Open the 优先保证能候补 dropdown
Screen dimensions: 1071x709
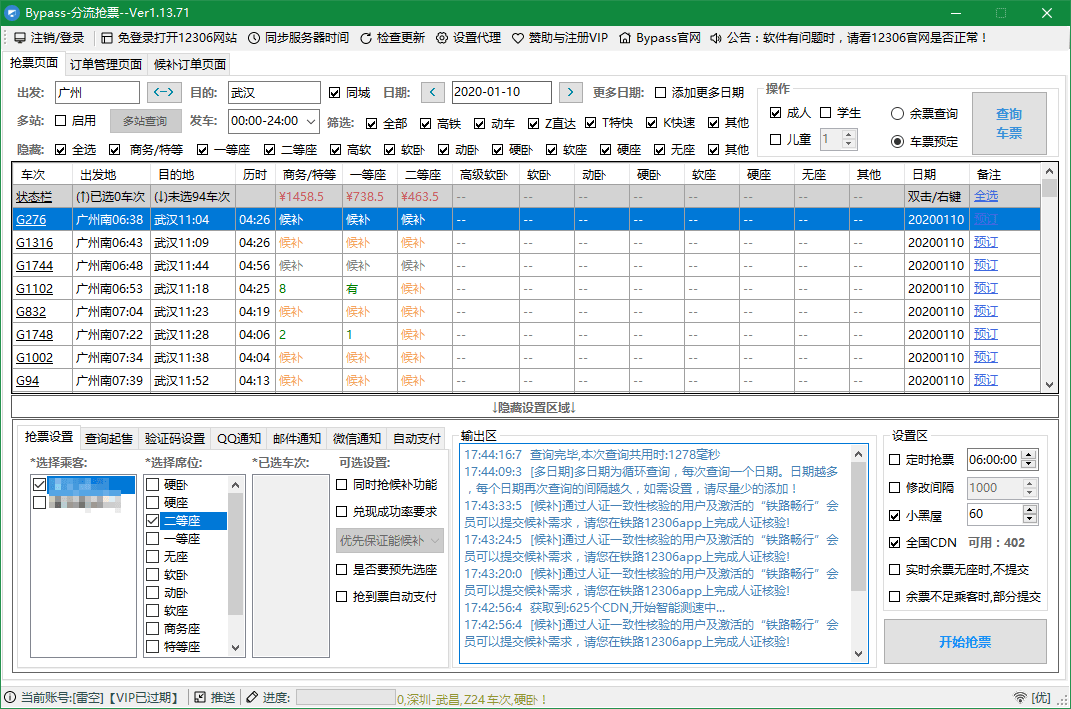pos(388,541)
